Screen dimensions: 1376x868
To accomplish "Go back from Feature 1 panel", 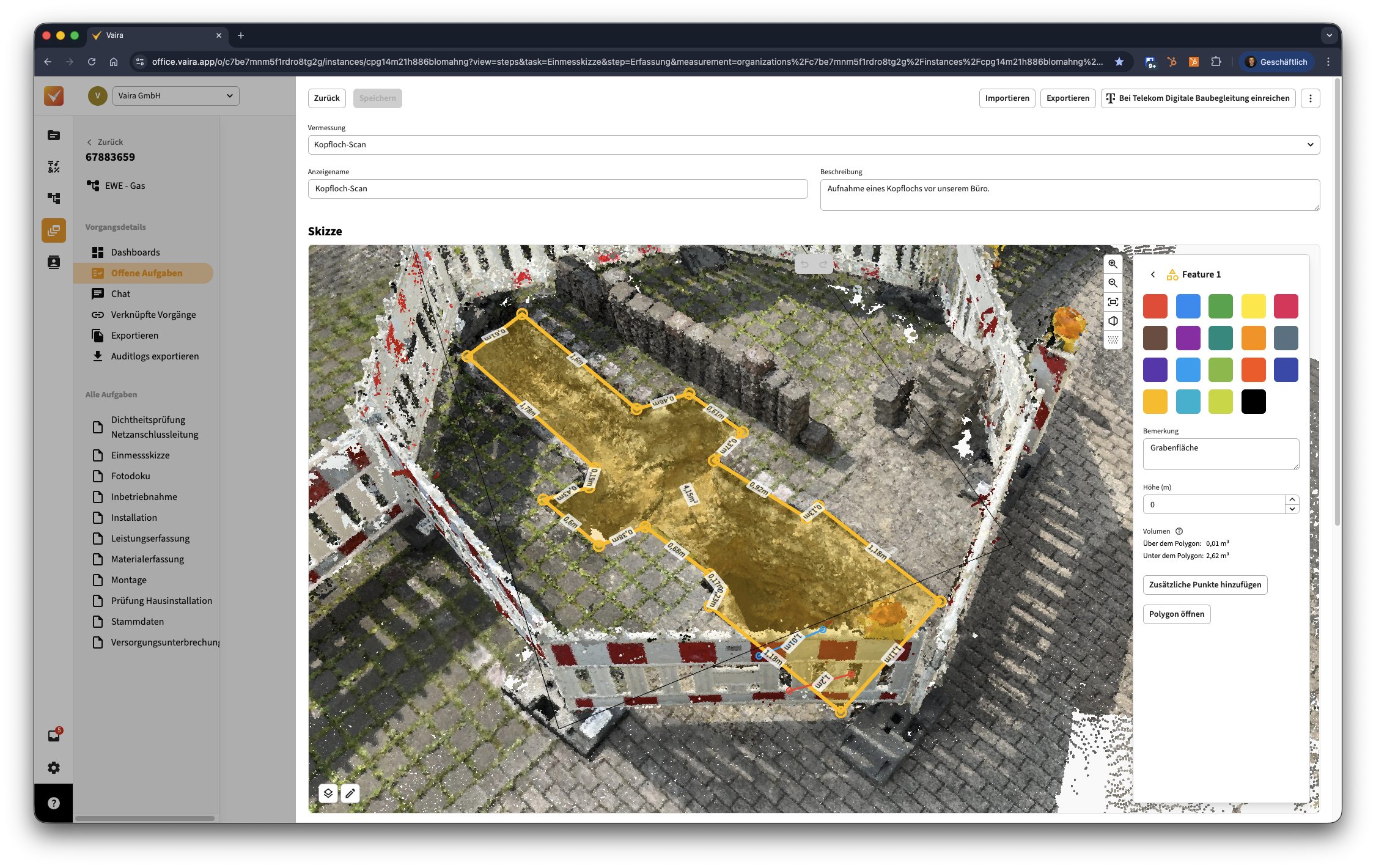I will (x=1153, y=274).
